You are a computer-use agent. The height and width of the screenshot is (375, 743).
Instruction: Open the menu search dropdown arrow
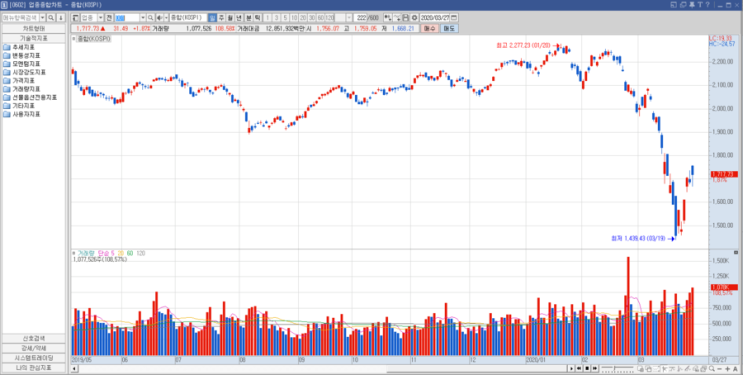point(43,18)
